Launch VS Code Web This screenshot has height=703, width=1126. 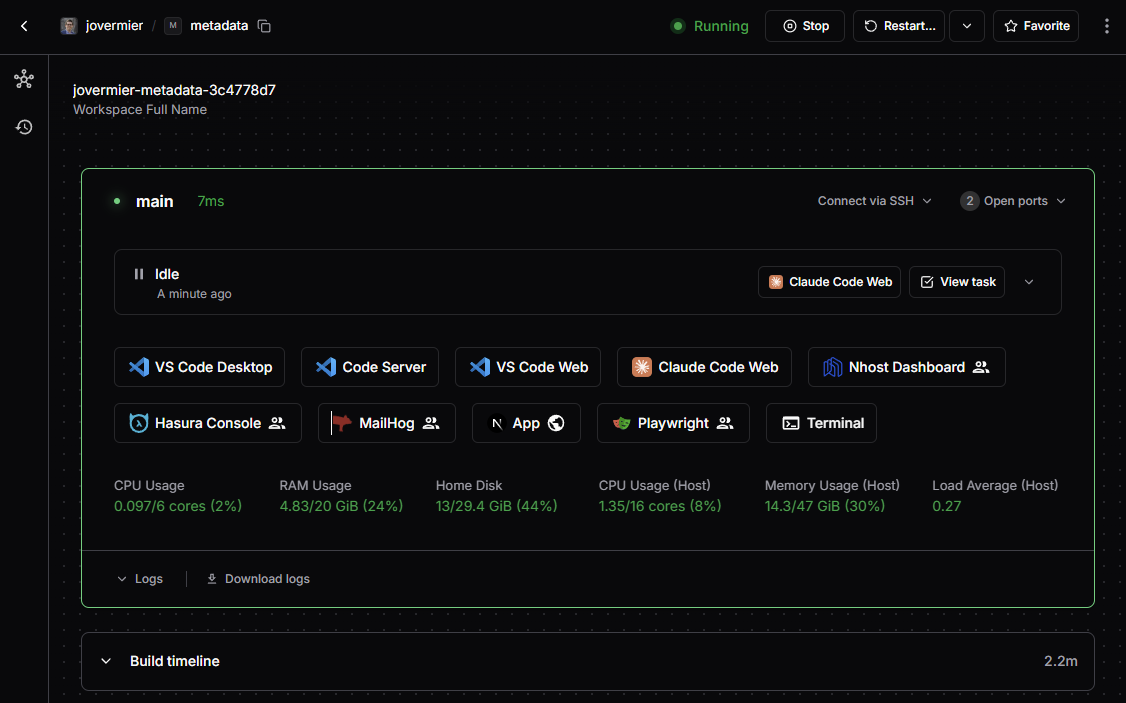coord(528,367)
